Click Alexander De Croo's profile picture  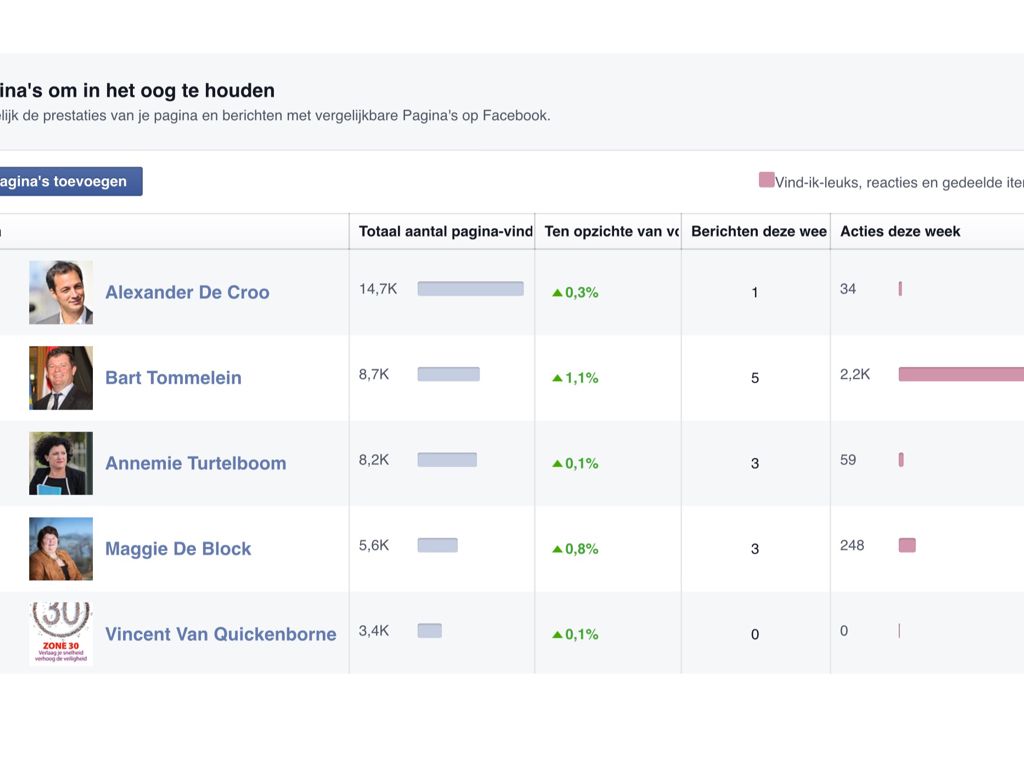point(61,292)
